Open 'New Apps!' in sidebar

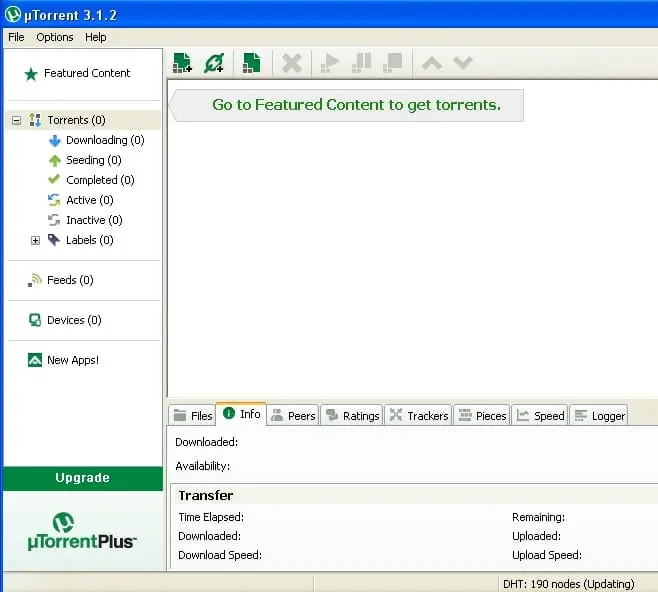click(x=73, y=360)
